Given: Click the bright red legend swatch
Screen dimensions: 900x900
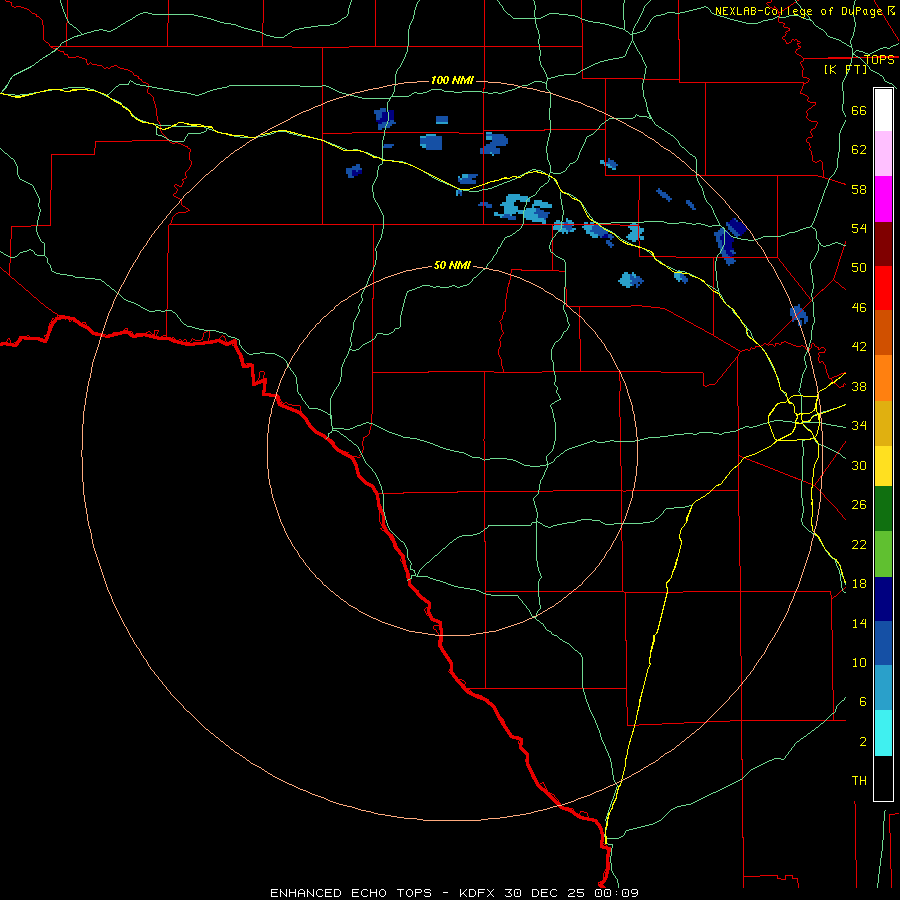Looking at the screenshot, I should 883,288.
